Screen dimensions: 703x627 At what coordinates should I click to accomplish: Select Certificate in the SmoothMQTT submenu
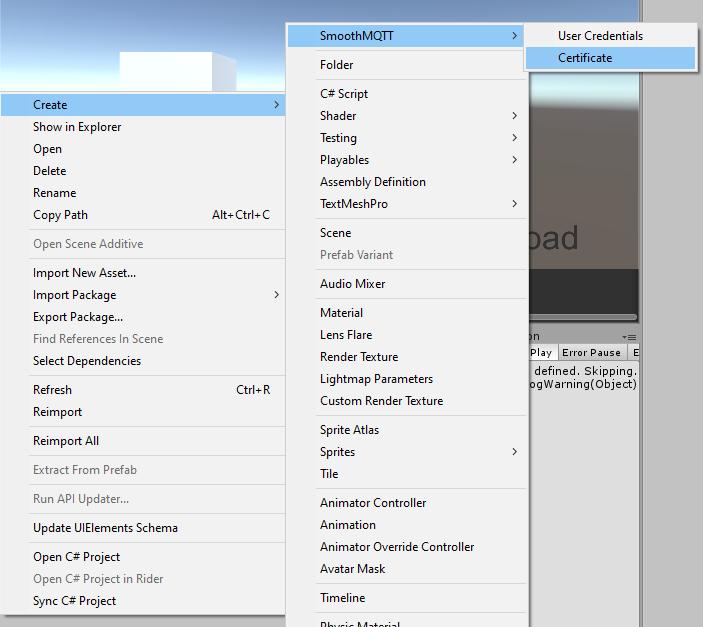click(610, 58)
